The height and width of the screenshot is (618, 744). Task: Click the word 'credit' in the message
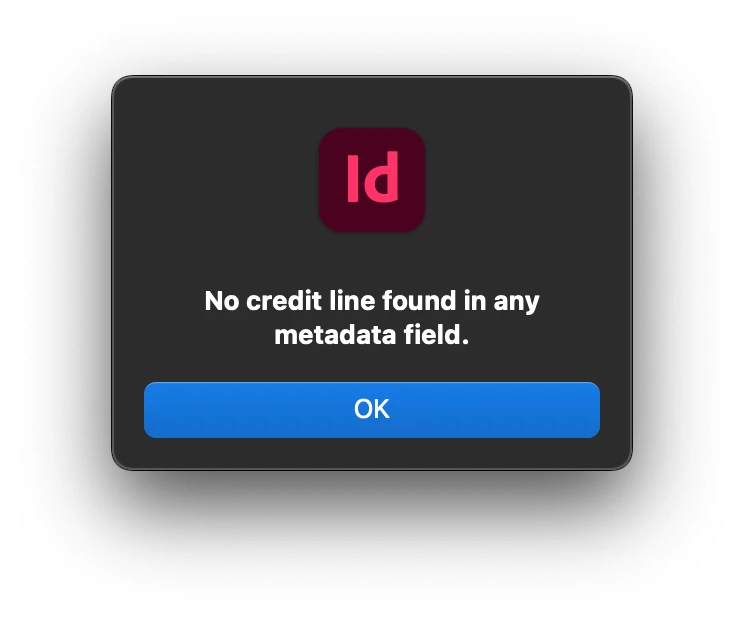point(284,301)
